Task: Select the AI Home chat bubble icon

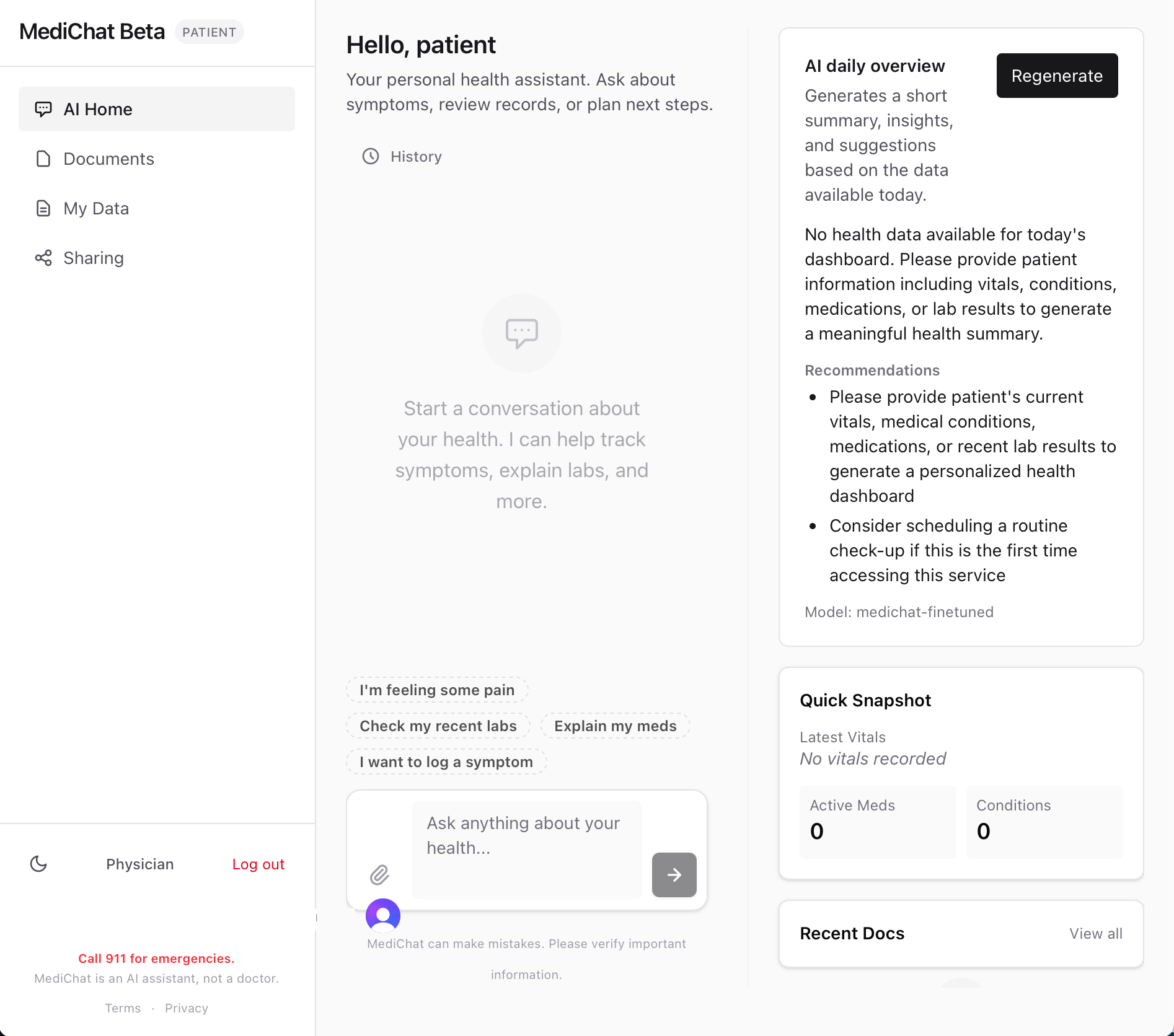Action: (x=43, y=109)
